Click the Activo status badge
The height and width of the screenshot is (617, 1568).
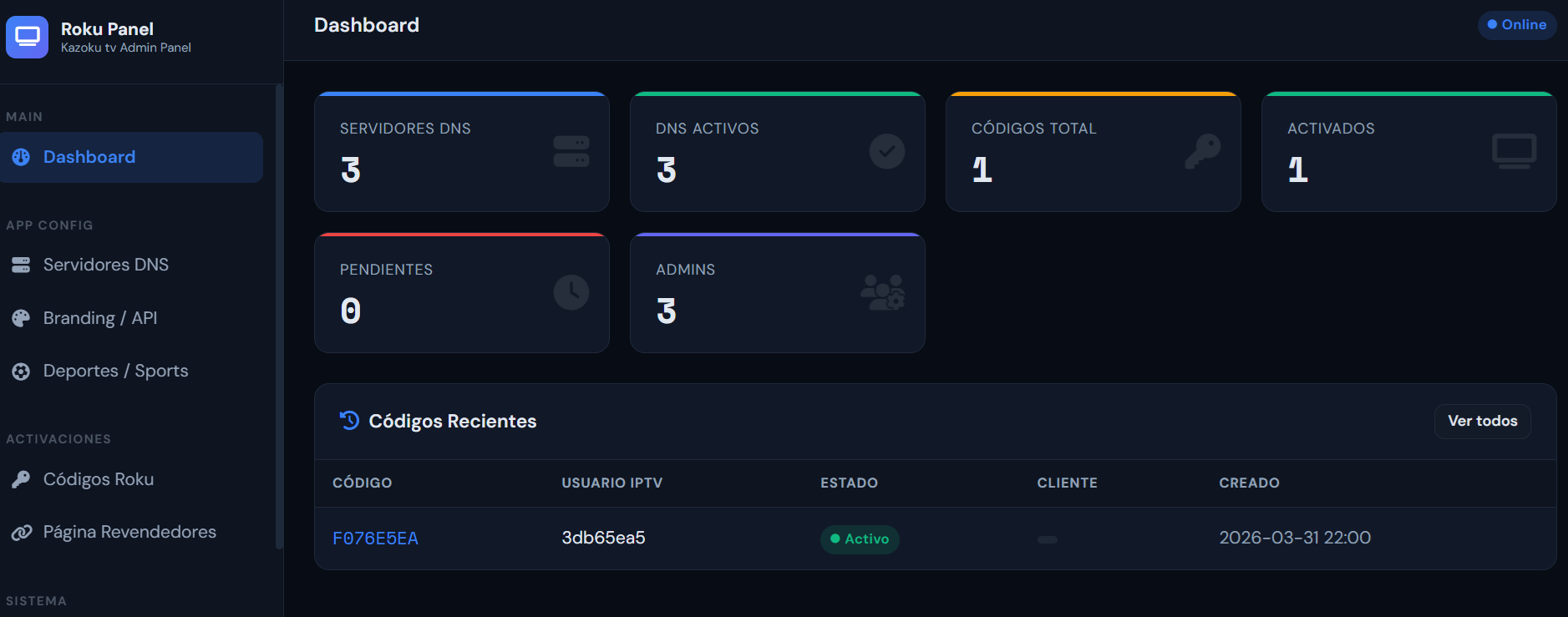pos(859,539)
